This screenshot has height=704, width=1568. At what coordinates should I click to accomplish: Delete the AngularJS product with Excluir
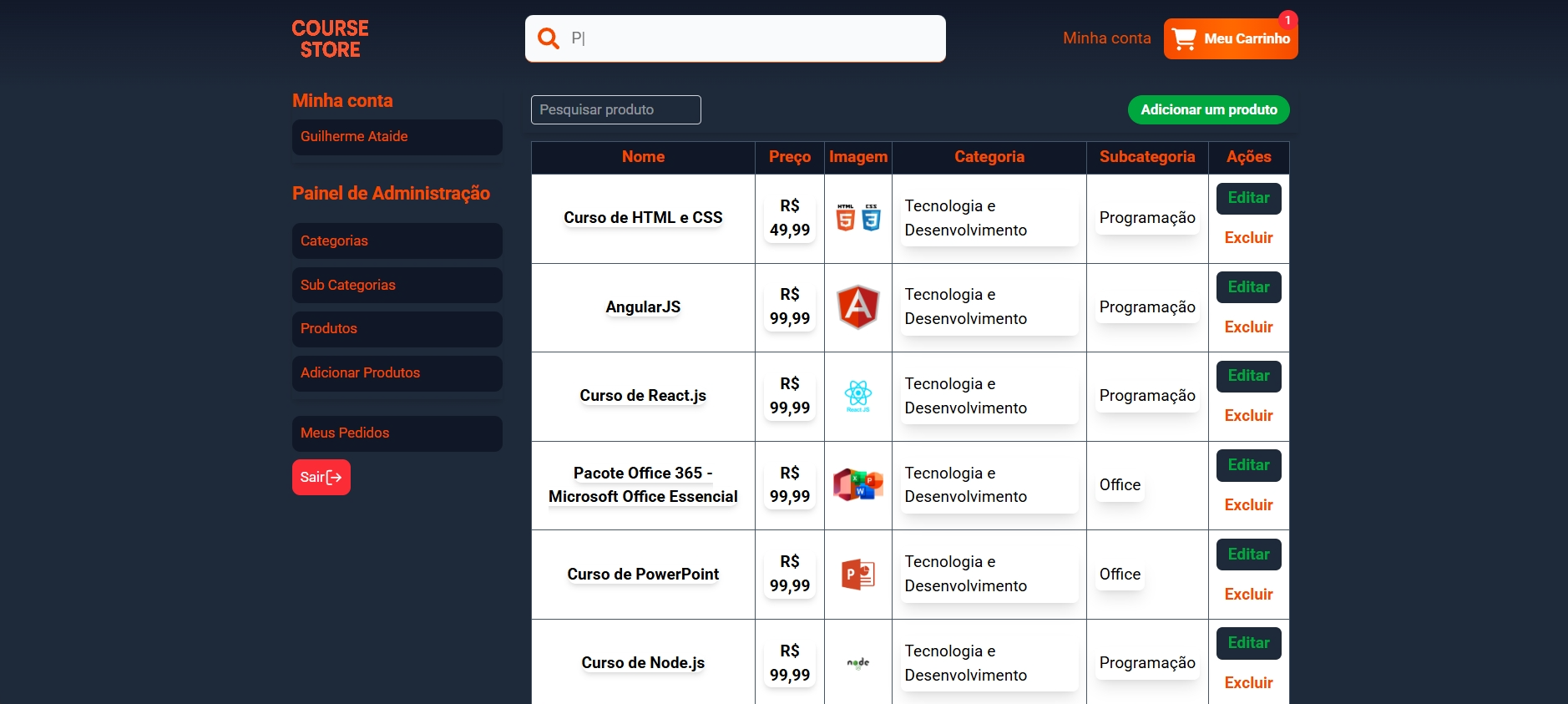click(1248, 327)
